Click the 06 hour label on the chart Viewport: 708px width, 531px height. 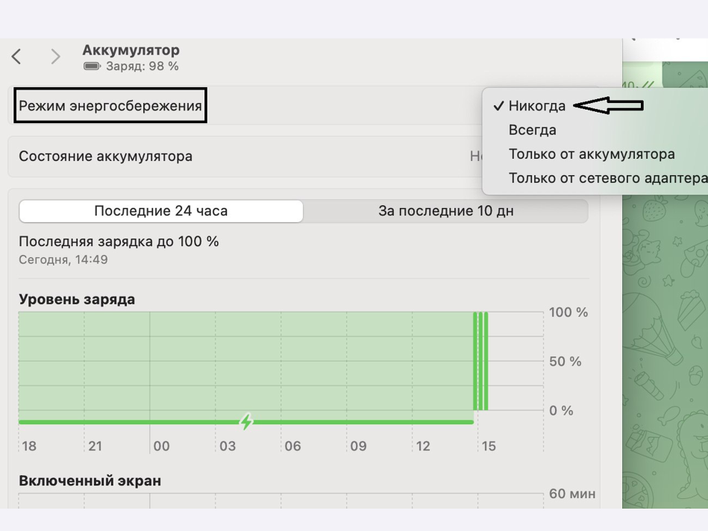tap(293, 446)
